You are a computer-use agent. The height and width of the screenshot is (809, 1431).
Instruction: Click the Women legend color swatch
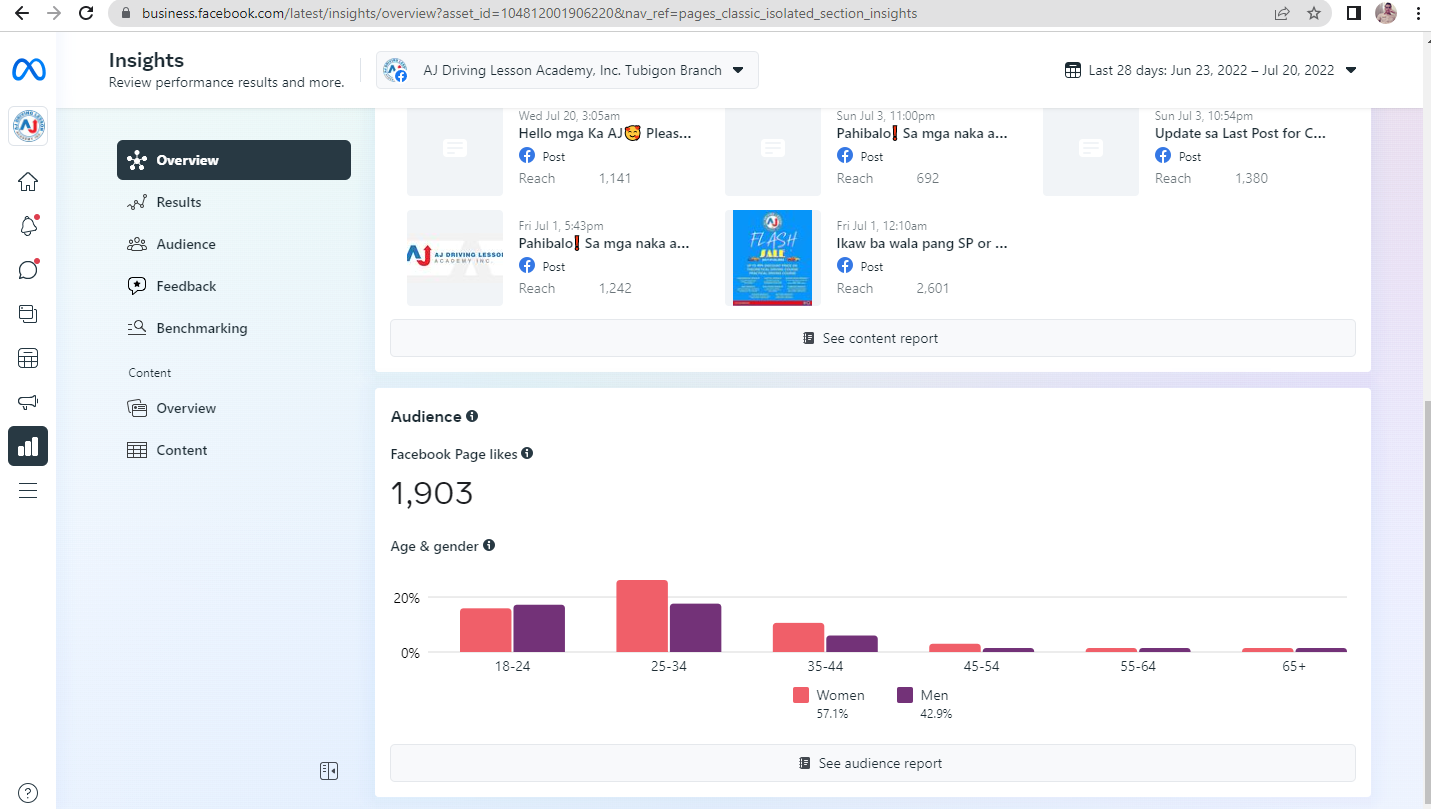pyautogui.click(x=801, y=695)
